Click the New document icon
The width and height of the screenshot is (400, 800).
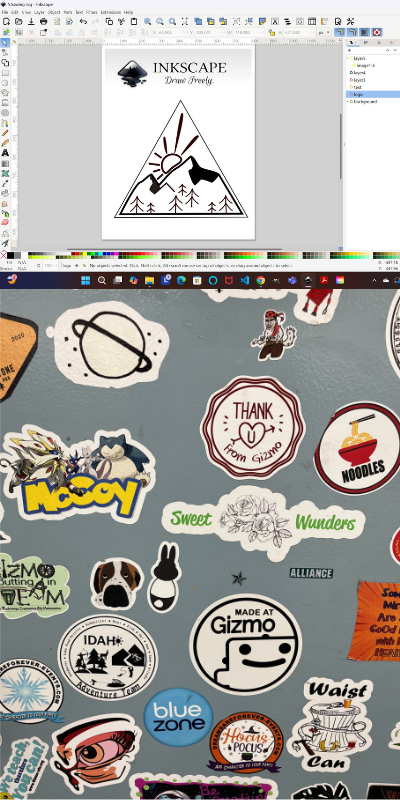pyautogui.click(x=6, y=21)
